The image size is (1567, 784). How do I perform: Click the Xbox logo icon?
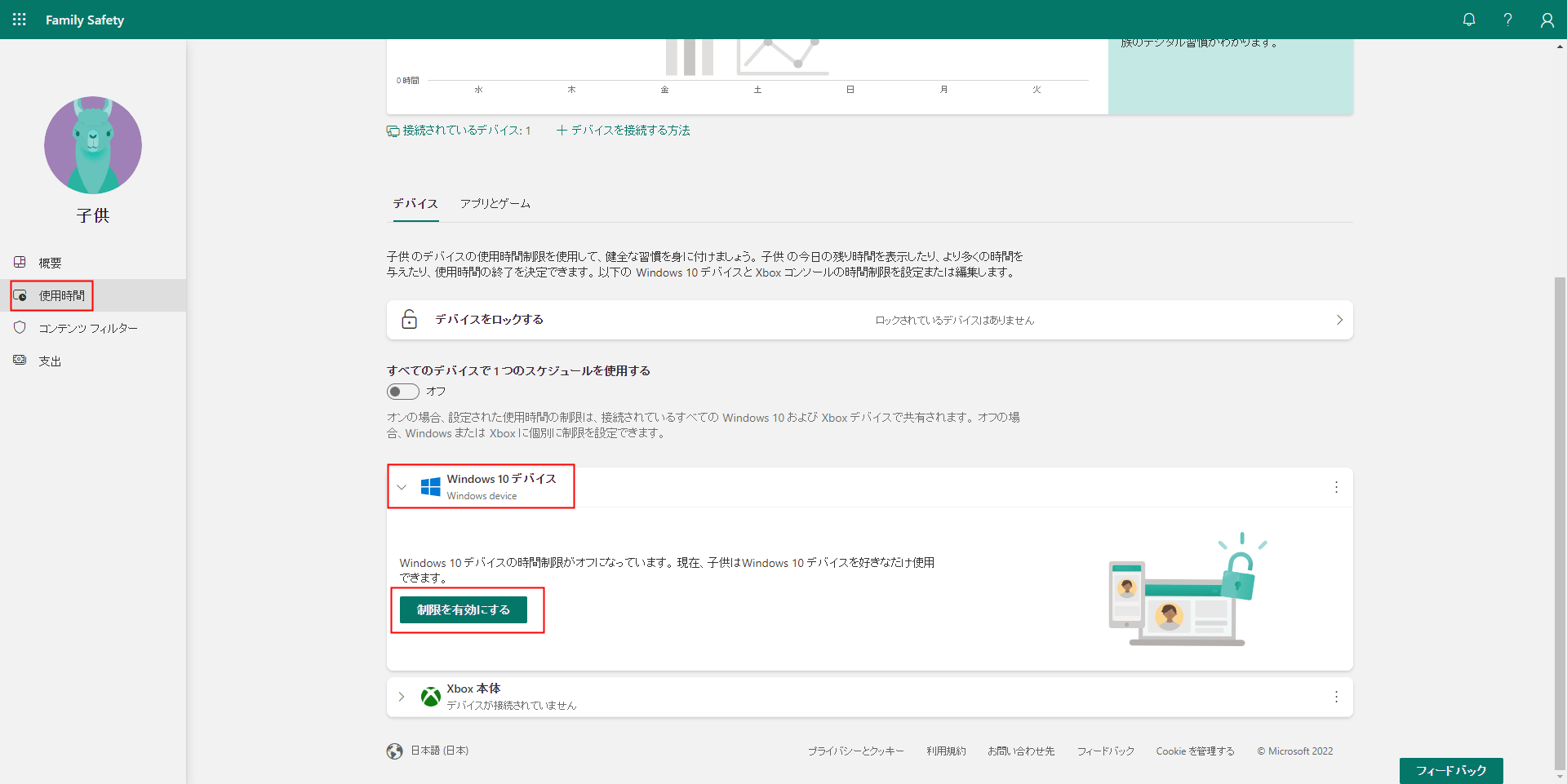[x=430, y=697]
